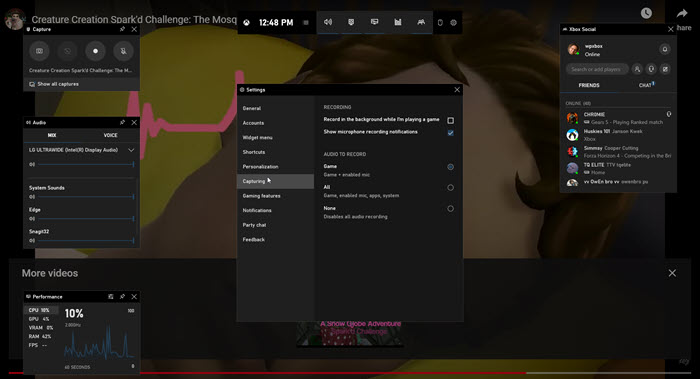The height and width of the screenshot is (379, 700).
Task: Click the record last 30 seconds icon
Action: point(67,51)
